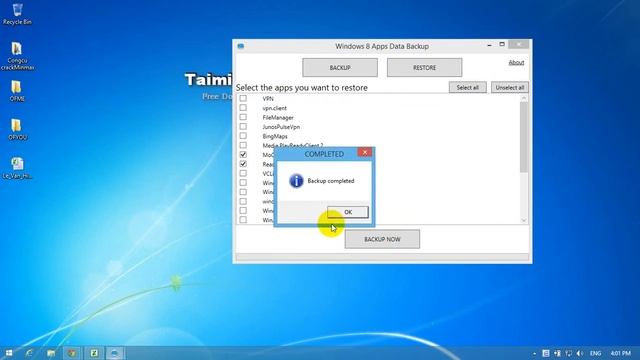Screen dimensions: 640x360
Task: Switch to the BACKUP tab button
Action: point(340,67)
